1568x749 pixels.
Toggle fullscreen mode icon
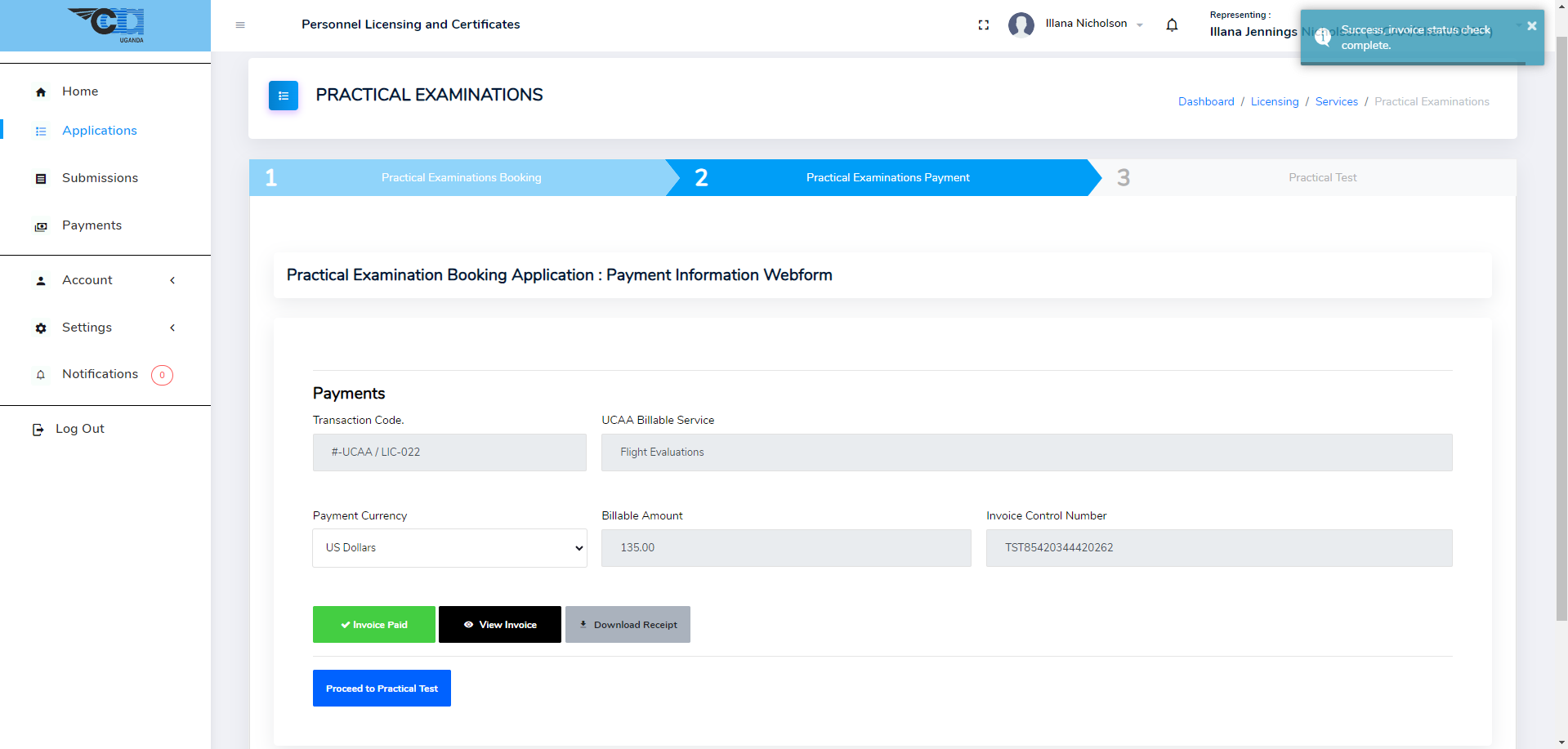click(x=984, y=25)
